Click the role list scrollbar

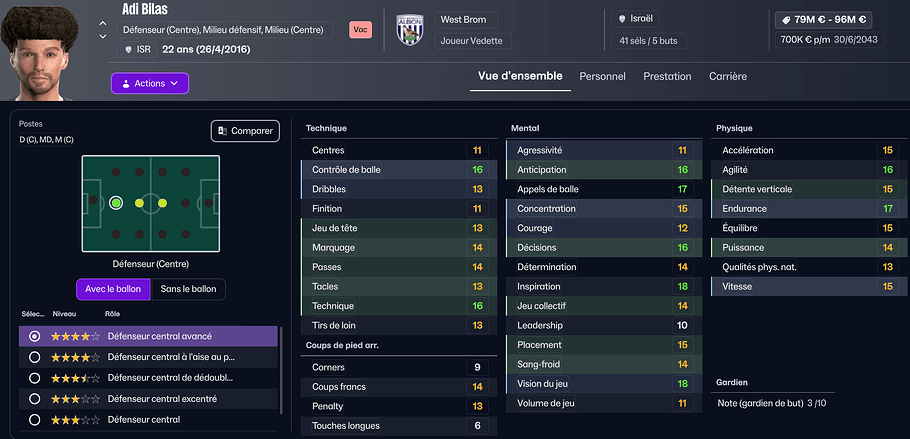pos(281,370)
